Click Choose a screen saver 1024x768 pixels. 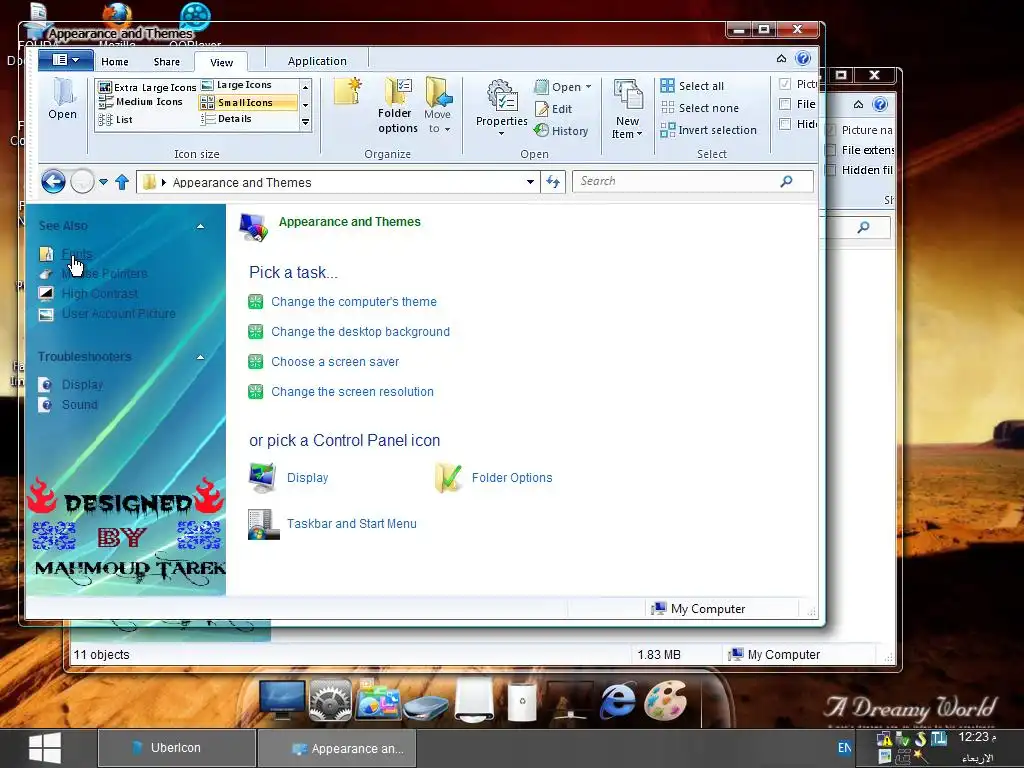click(x=335, y=362)
